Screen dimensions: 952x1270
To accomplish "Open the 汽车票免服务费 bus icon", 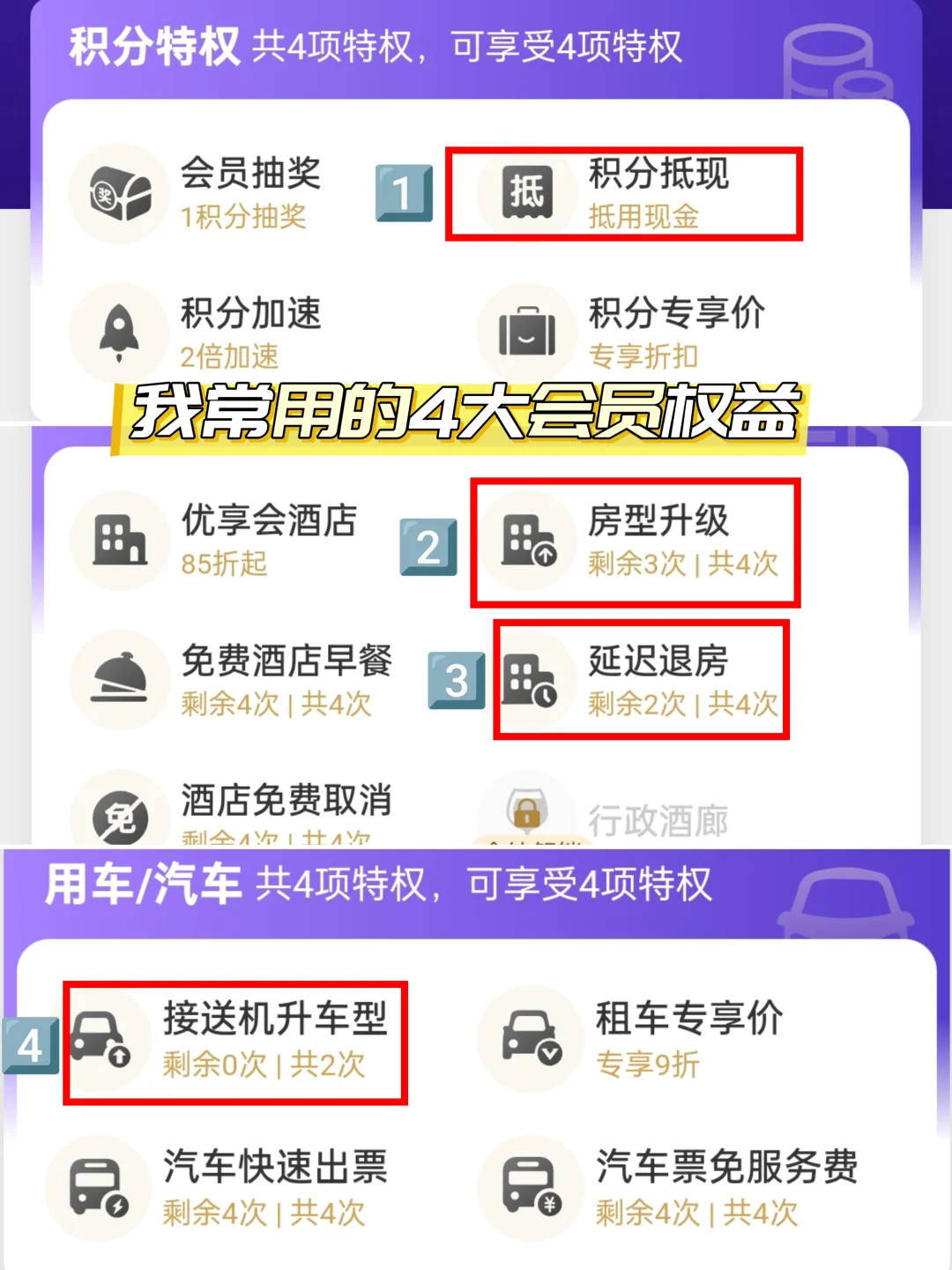I will [x=532, y=1188].
